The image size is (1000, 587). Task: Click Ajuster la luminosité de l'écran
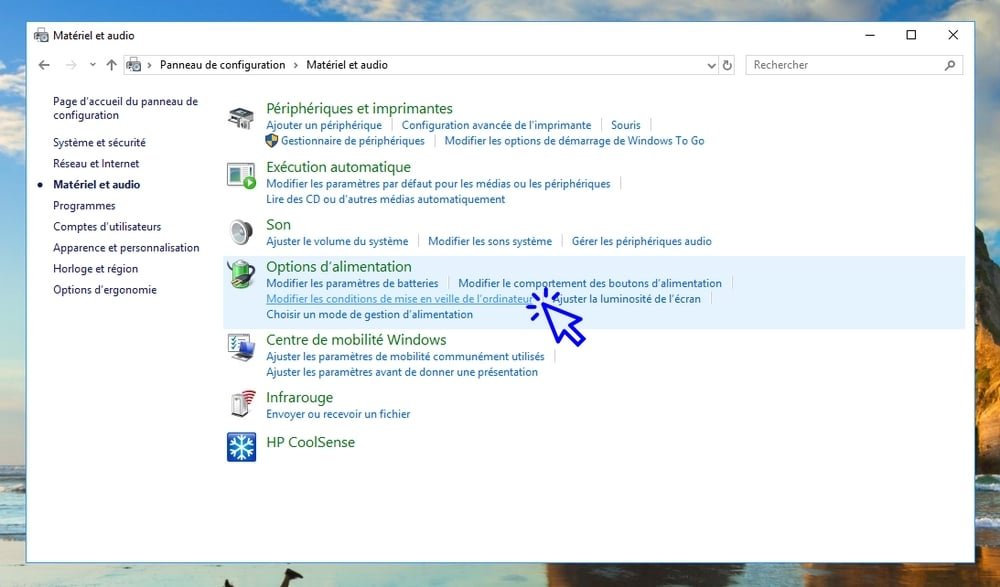pos(626,299)
